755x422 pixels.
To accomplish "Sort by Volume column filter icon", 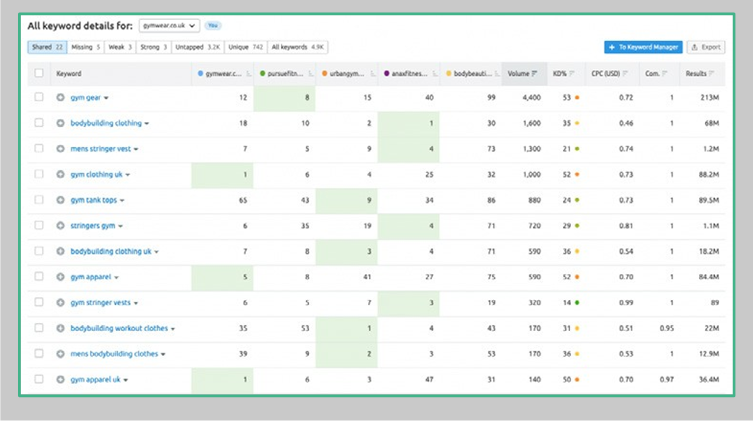I will click(x=534, y=74).
